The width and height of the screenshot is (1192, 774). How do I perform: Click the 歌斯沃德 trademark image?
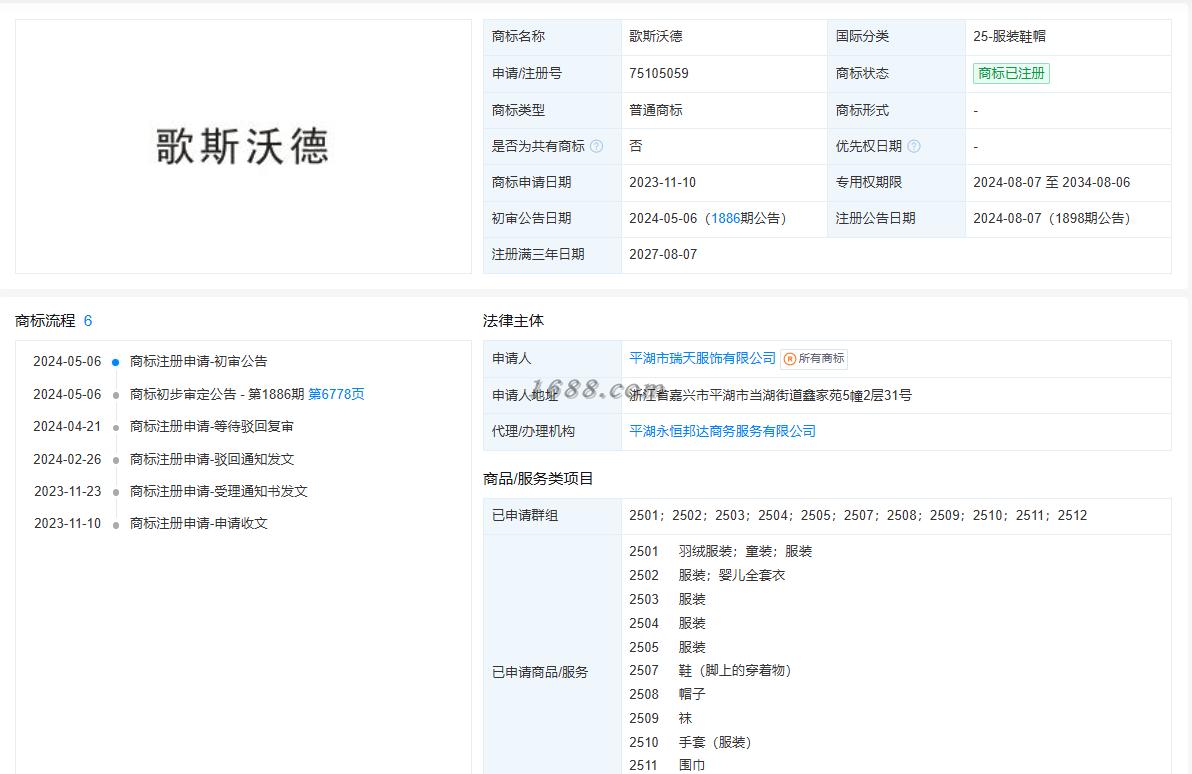[x=243, y=147]
